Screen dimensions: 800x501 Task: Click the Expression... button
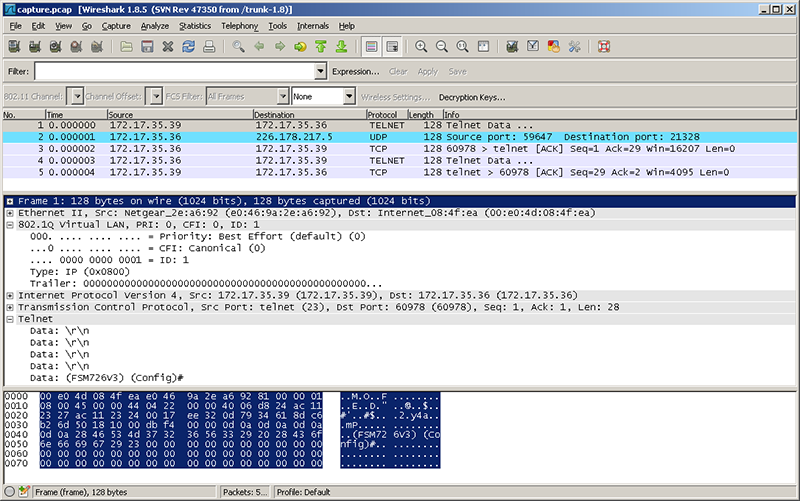356,71
